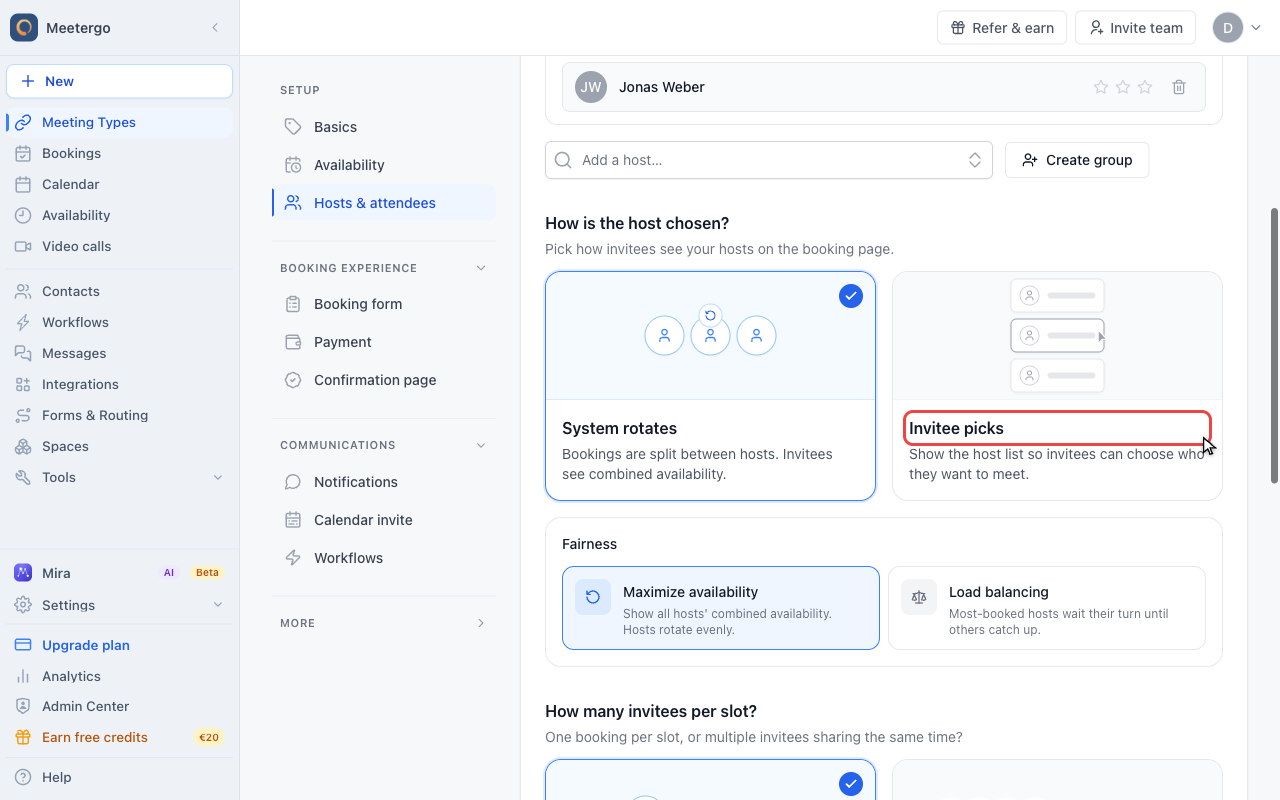Collapse the Communications section

pyautogui.click(x=481, y=445)
